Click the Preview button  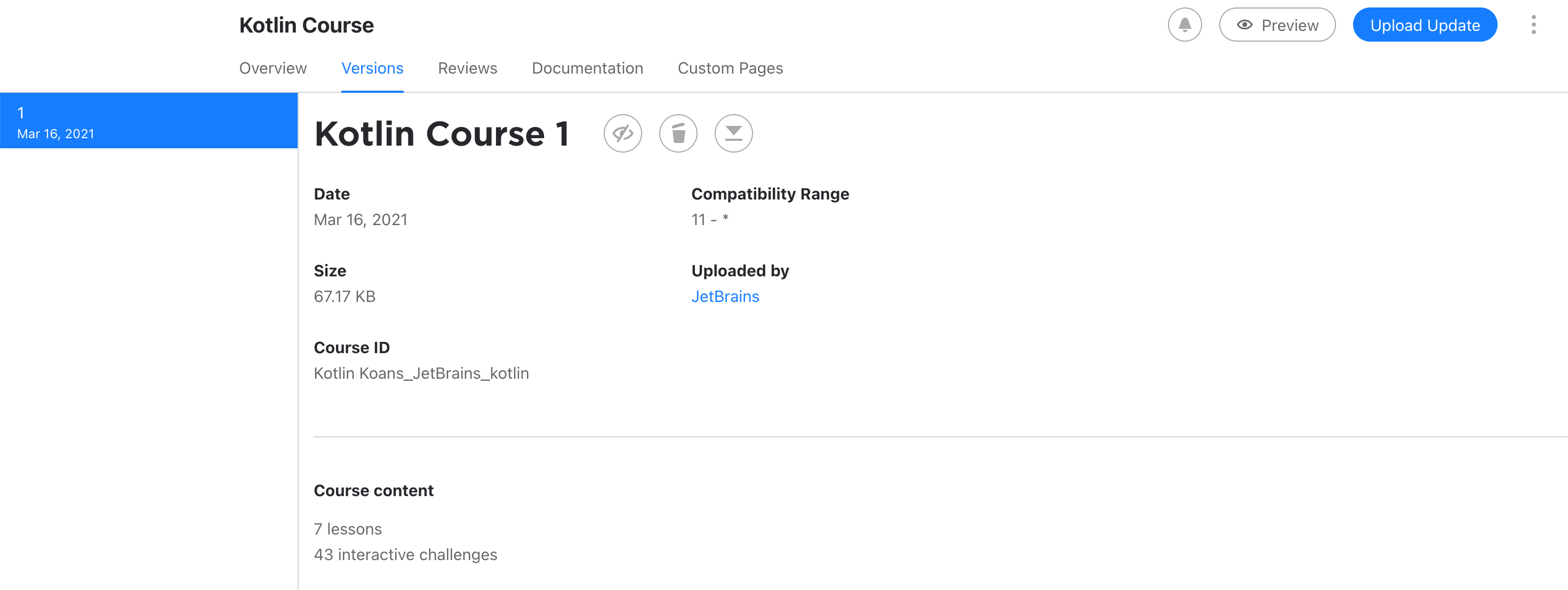pyautogui.click(x=1276, y=25)
